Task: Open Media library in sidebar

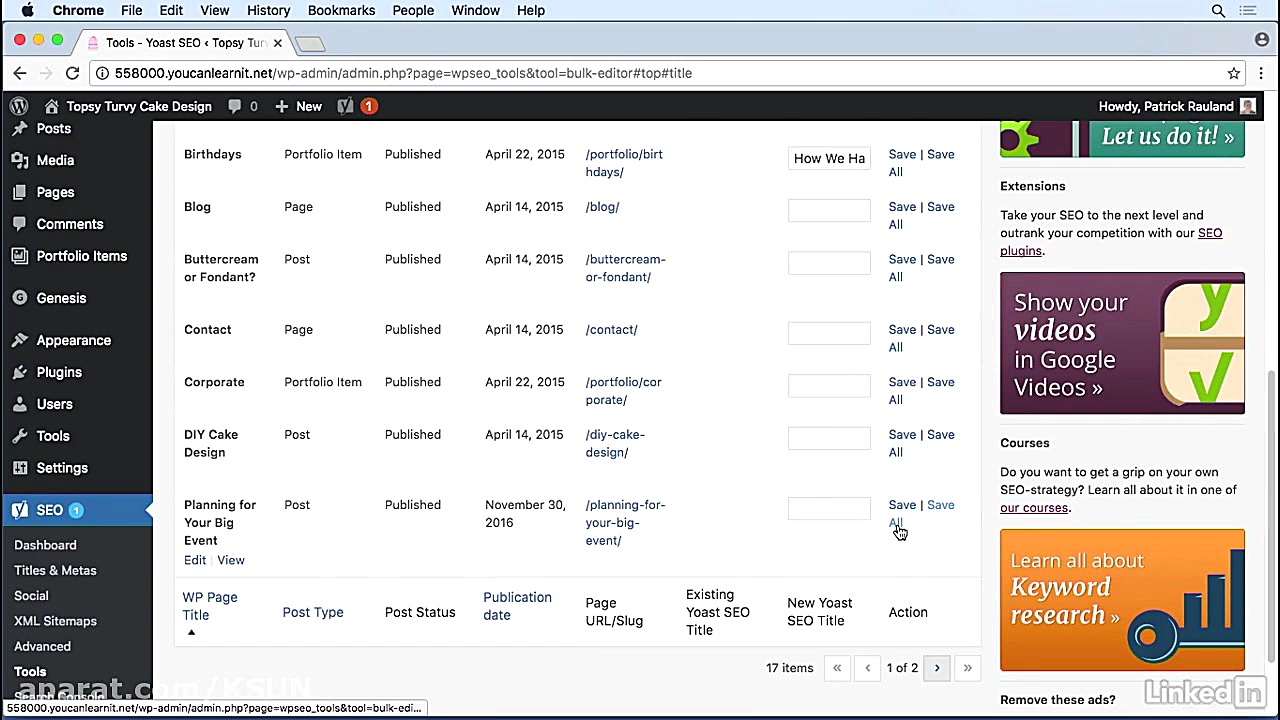Action: 55,160
